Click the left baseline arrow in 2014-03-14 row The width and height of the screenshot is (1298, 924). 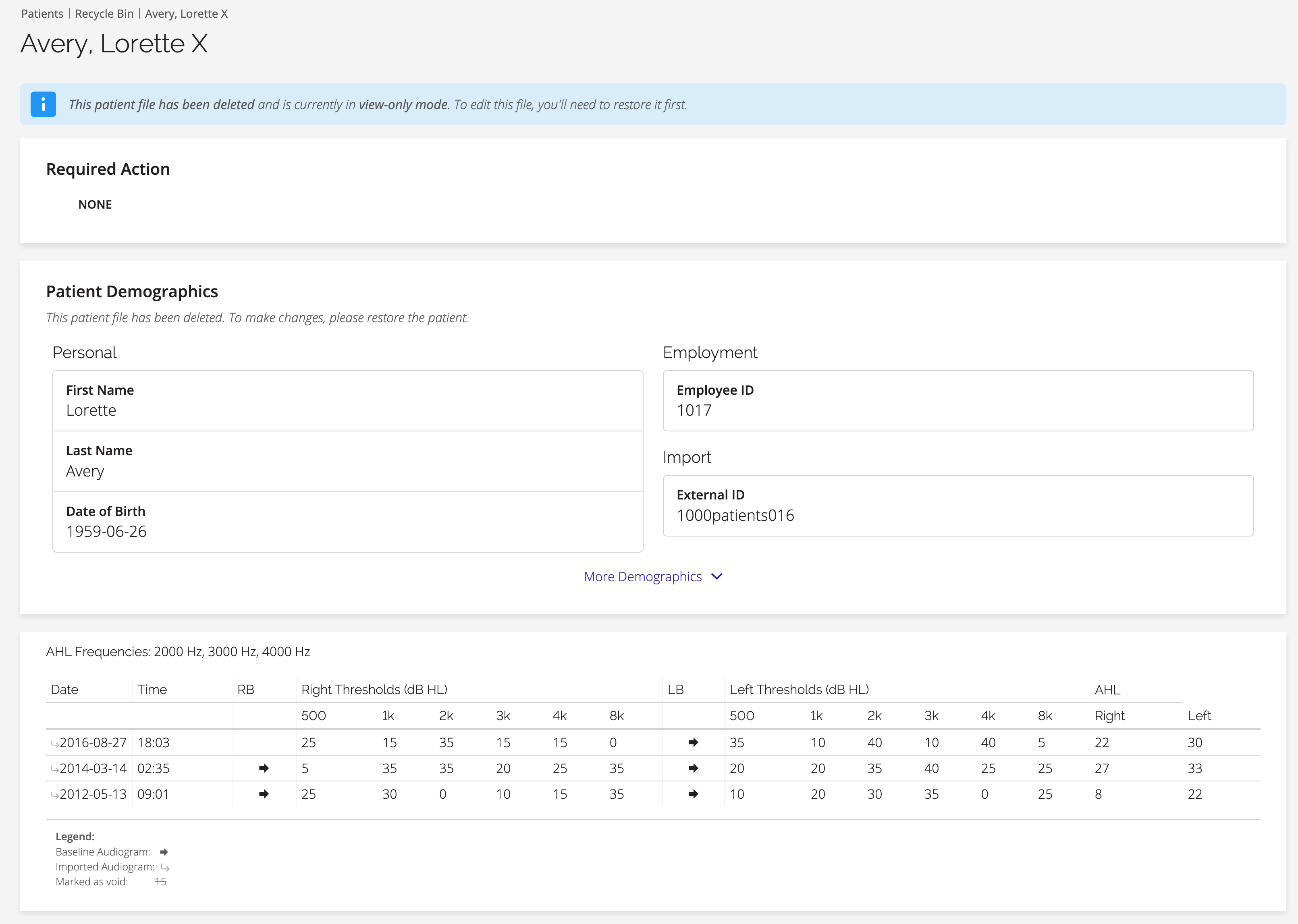tap(693, 768)
